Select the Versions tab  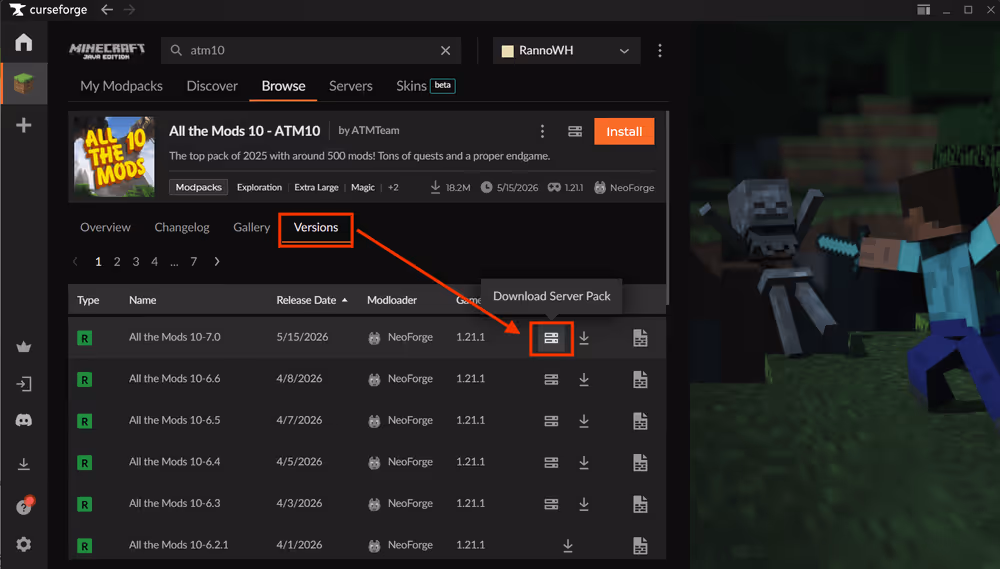click(316, 227)
